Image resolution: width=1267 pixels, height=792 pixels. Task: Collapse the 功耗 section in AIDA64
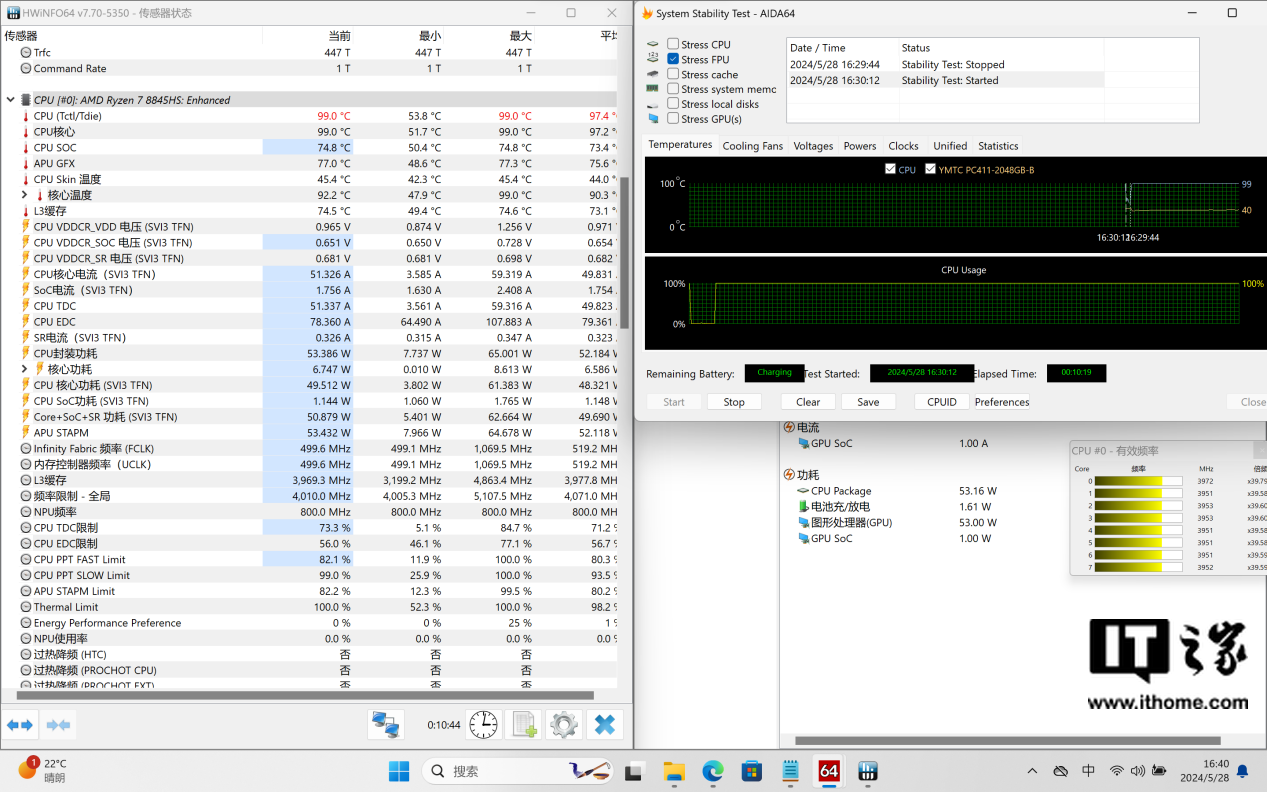coord(788,475)
